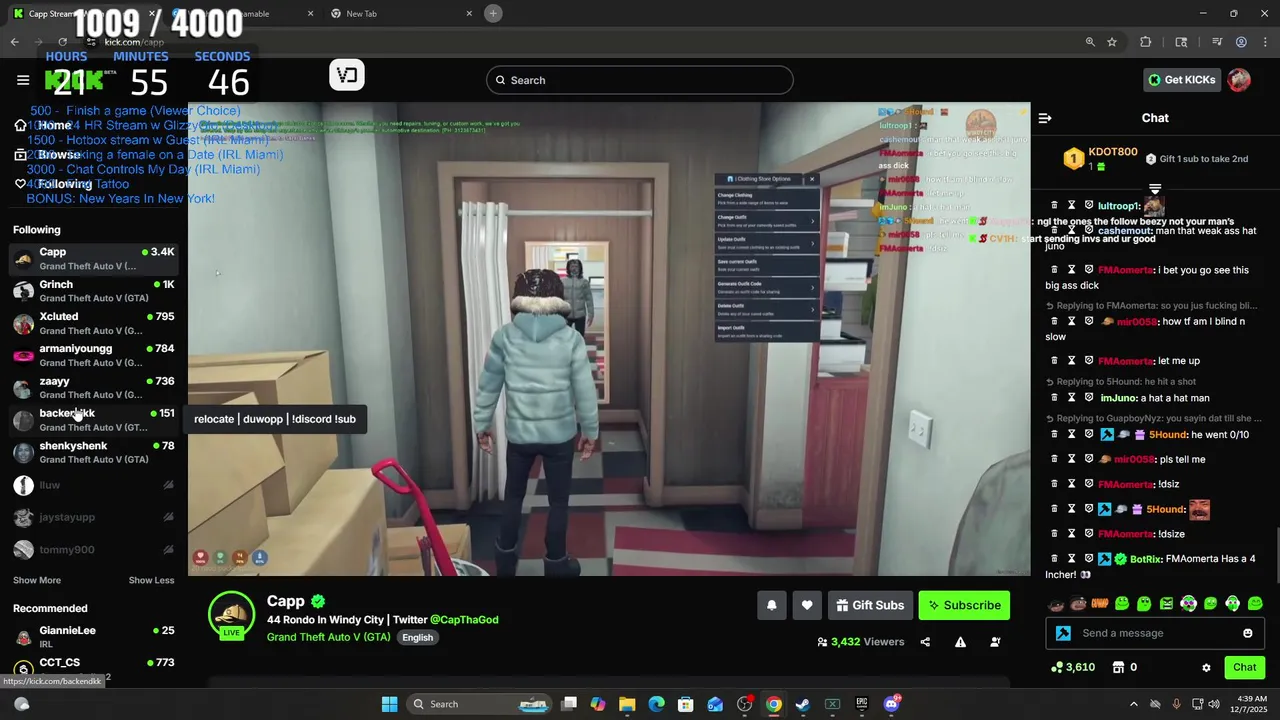Timeout cashemout using the hourglass icon
Screen dimensions: 1280x720
click(x=1071, y=230)
